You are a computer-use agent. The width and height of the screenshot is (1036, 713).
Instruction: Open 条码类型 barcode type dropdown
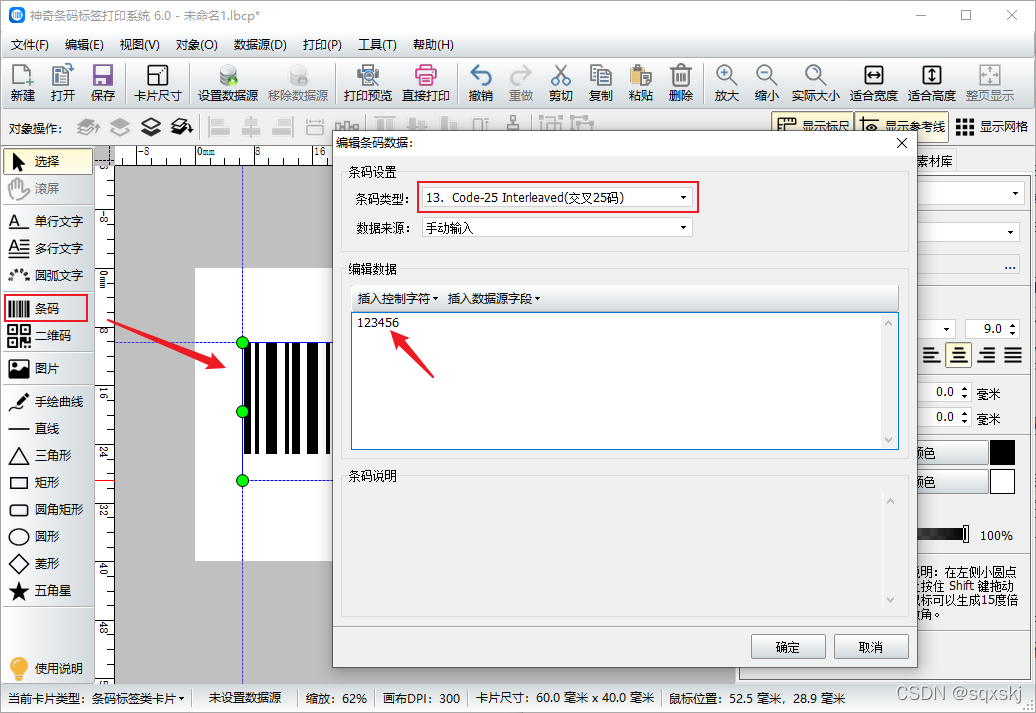[557, 198]
